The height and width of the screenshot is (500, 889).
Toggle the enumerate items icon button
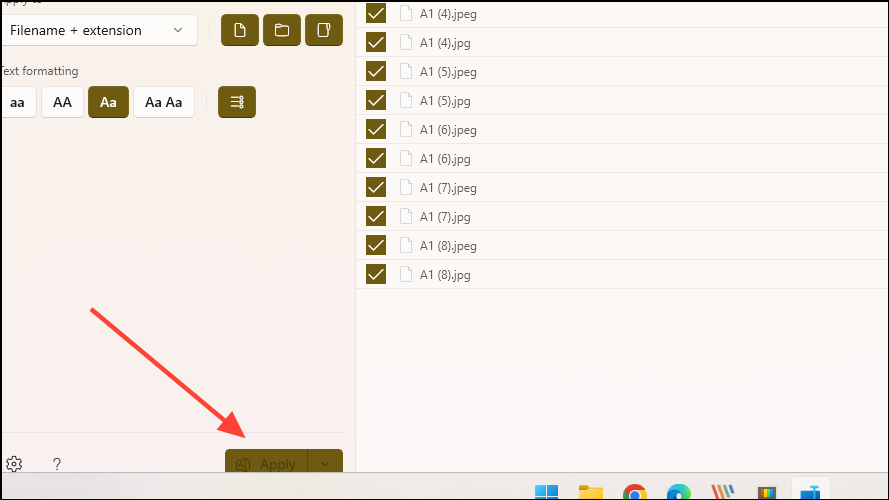click(237, 102)
